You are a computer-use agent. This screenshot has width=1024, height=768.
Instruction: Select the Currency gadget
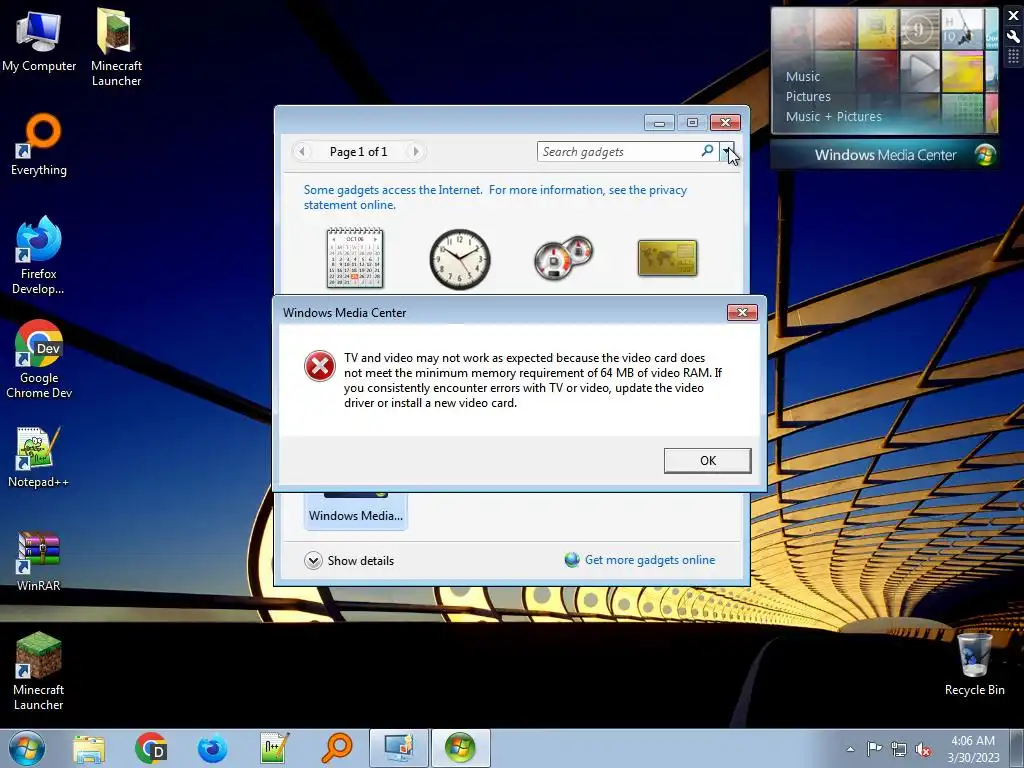tap(667, 258)
